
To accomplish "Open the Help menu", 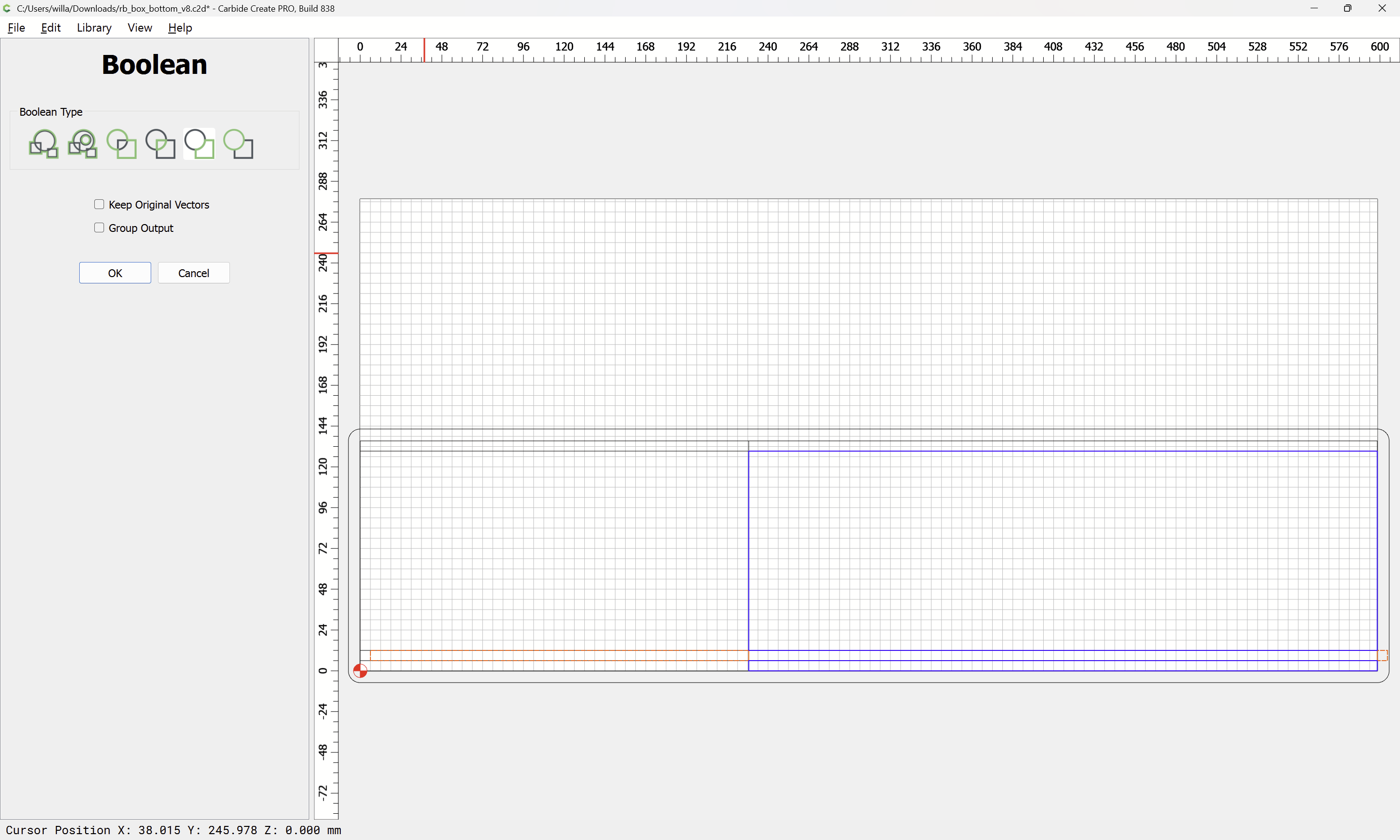I will coord(180,28).
